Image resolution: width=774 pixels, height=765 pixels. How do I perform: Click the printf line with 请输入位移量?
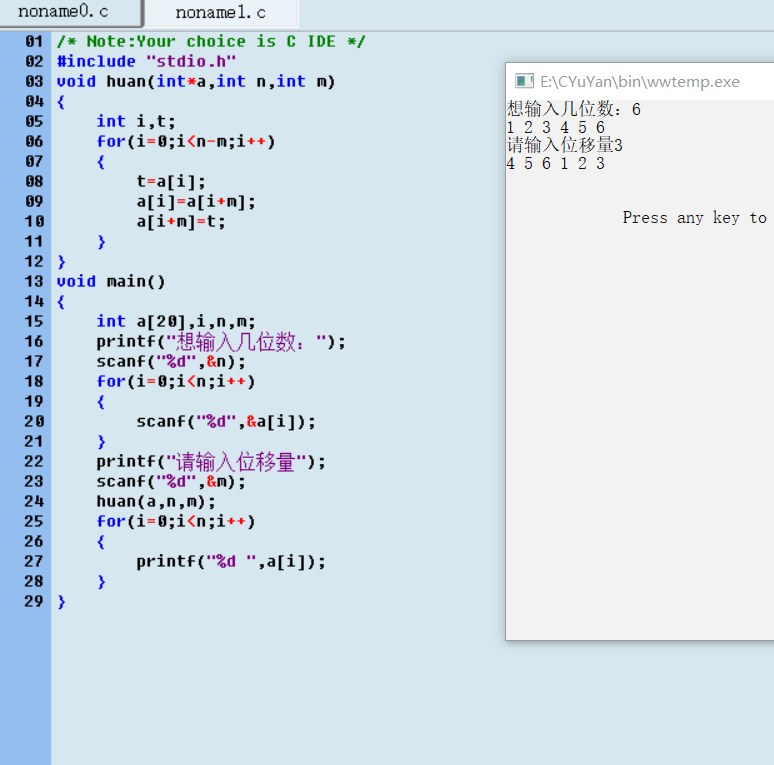click(x=211, y=462)
